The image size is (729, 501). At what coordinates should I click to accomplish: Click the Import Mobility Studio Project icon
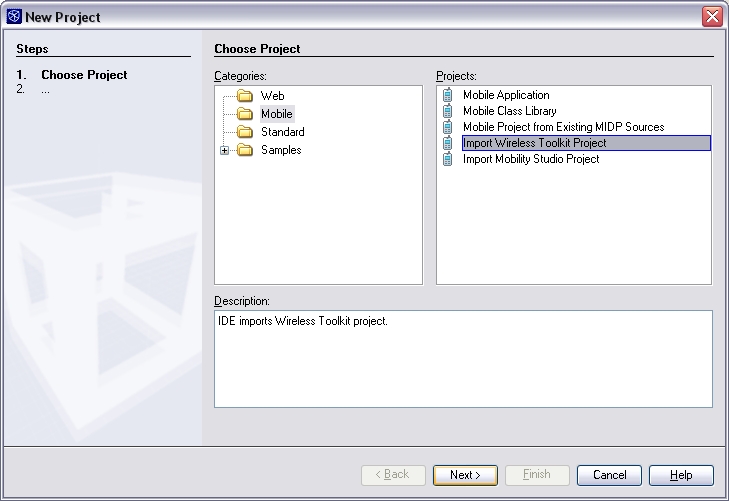click(x=448, y=159)
